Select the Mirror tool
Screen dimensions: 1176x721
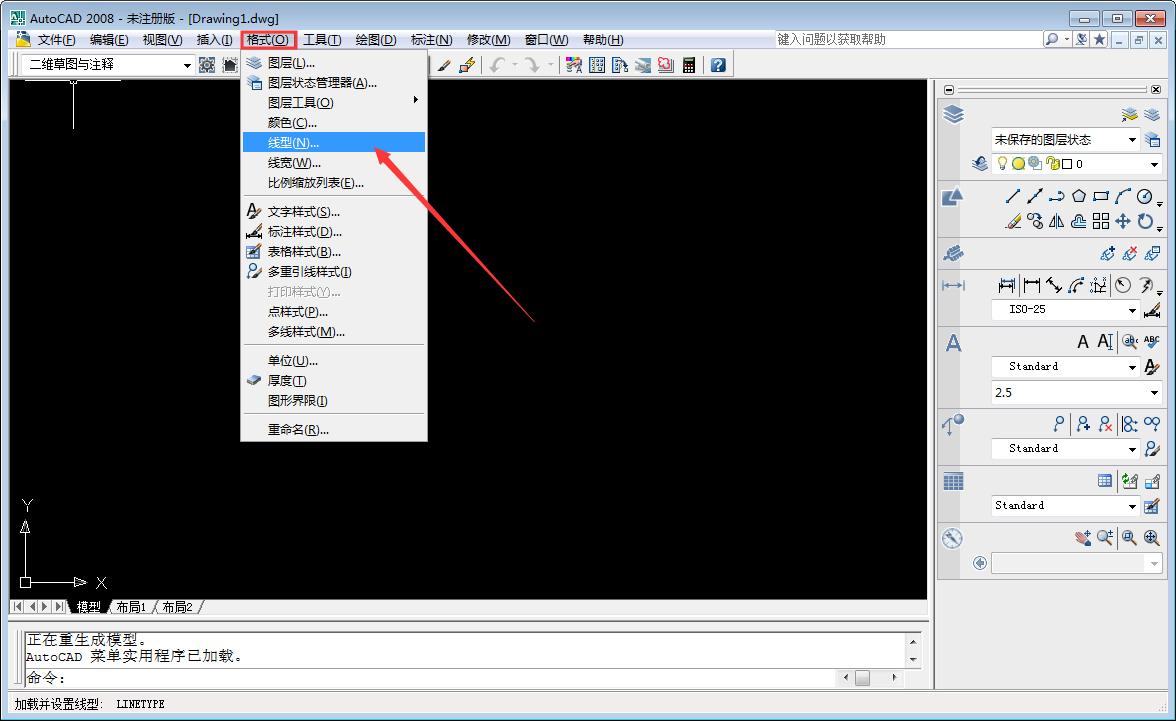(x=1057, y=221)
